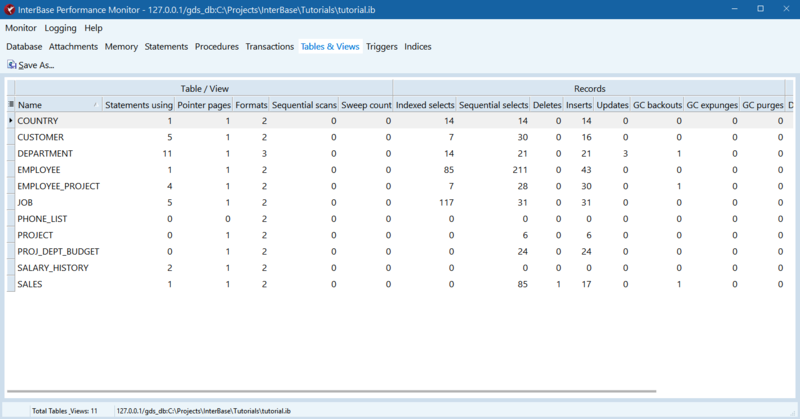The image size is (800, 419).
Task: Select the SALARY_HISTORY table row
Action: (400, 268)
